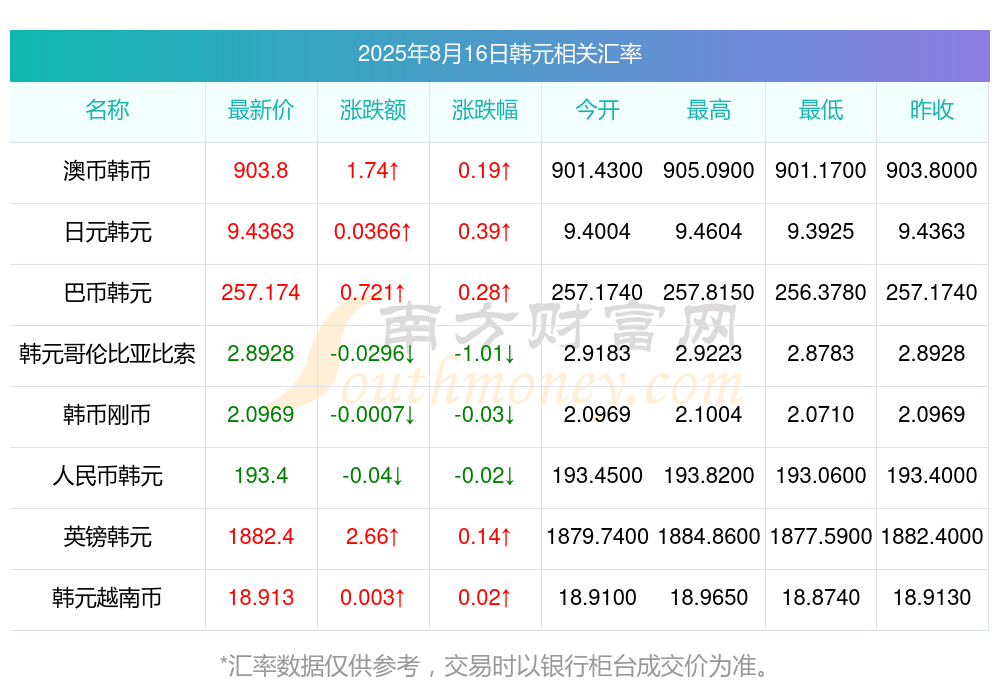Click change percent 0.39↑
The height and width of the screenshot is (698, 1000).
[x=485, y=231]
